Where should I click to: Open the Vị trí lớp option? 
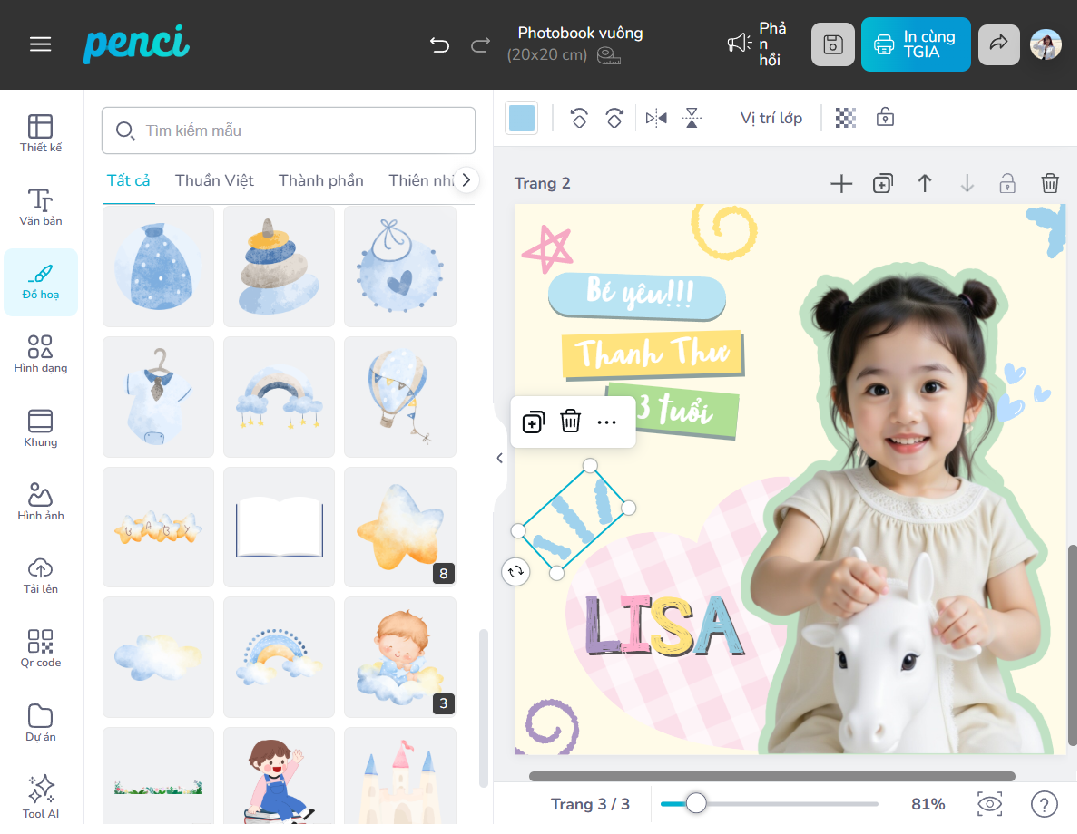771,118
